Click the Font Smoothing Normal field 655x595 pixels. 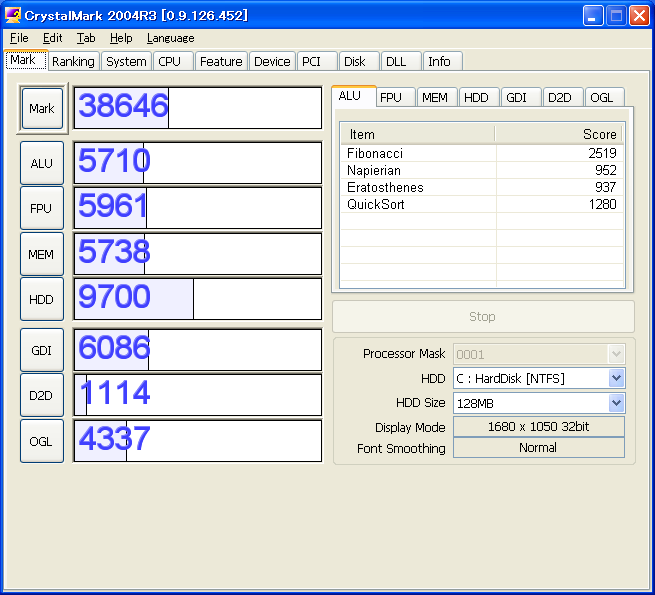539,448
